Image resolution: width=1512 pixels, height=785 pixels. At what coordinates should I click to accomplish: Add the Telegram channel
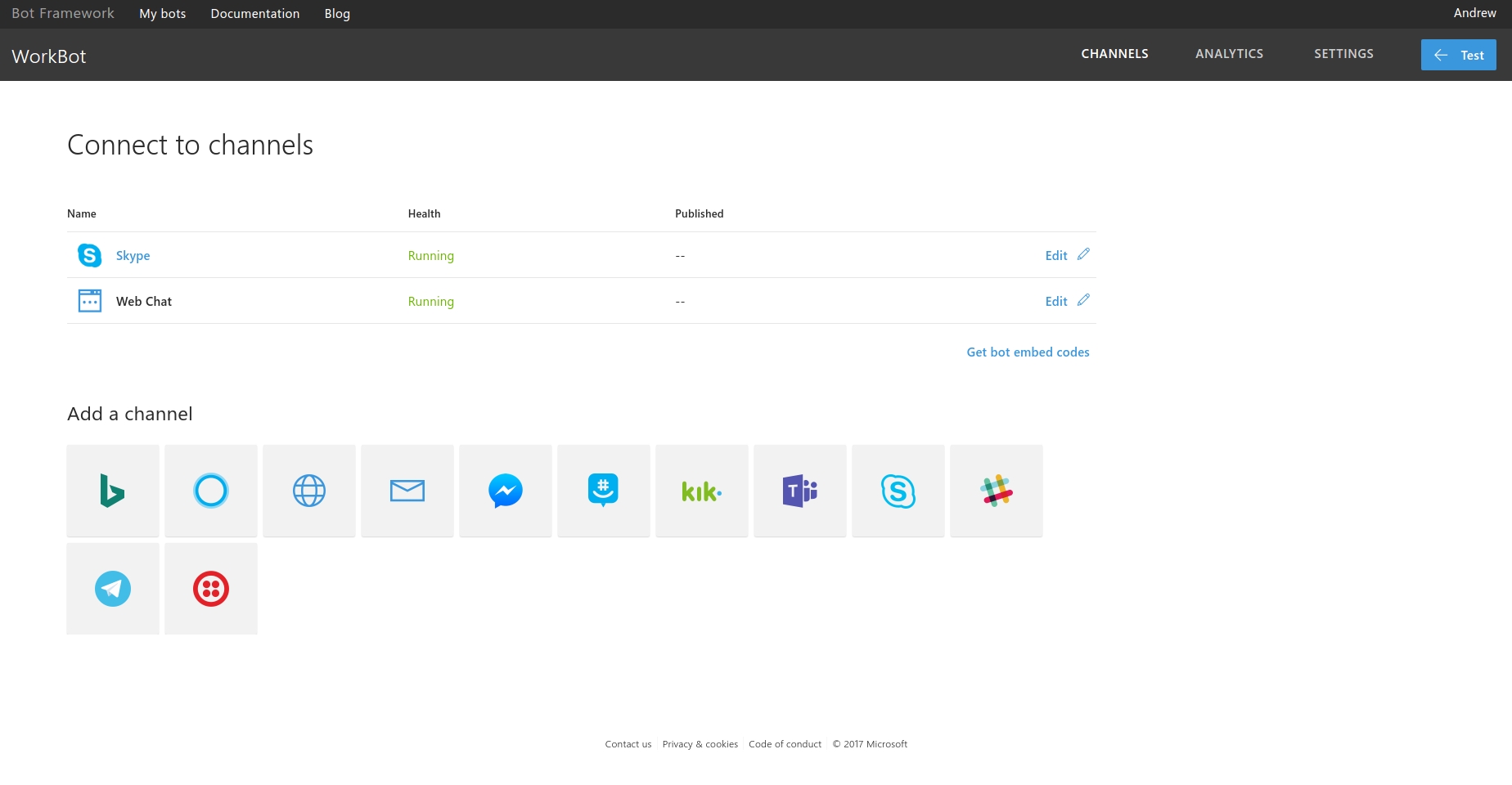click(113, 589)
